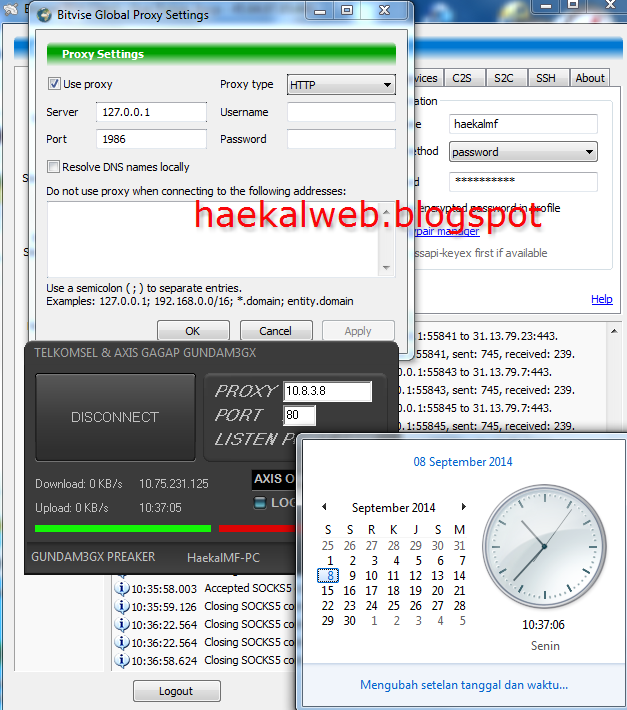Click up arrow of address exclusion list
The width and height of the screenshot is (627, 710).
click(386, 211)
